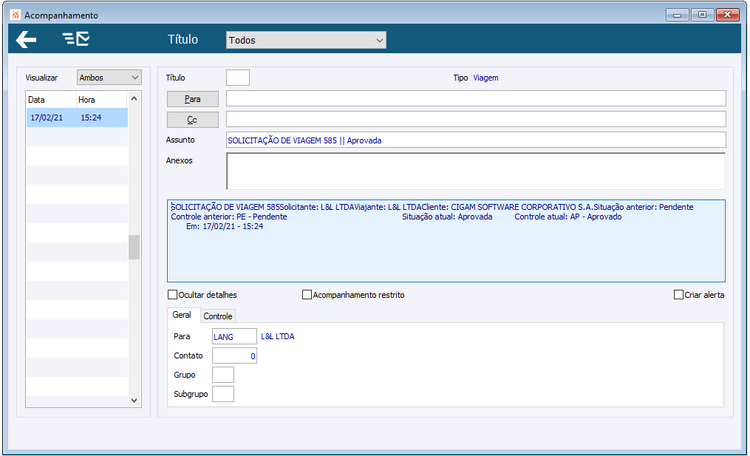Click the Contato field showing 0

[x=234, y=356]
